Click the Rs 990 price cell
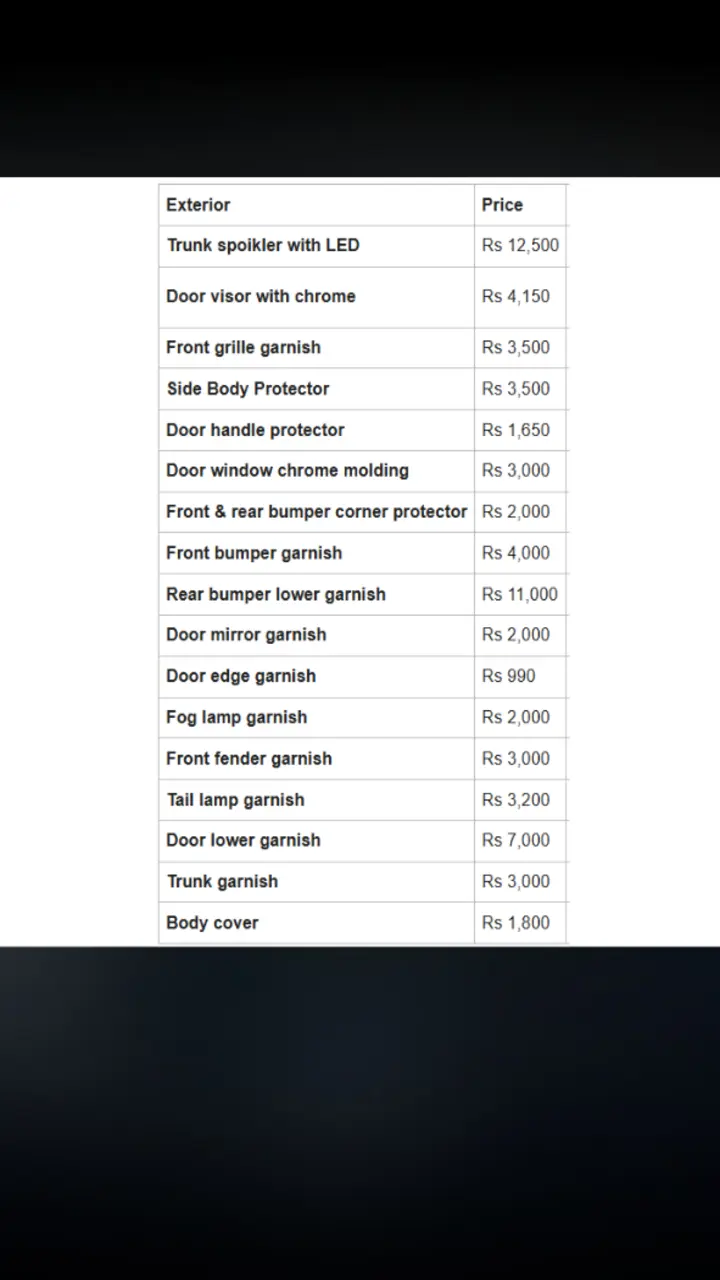This screenshot has width=720, height=1280. click(509, 676)
